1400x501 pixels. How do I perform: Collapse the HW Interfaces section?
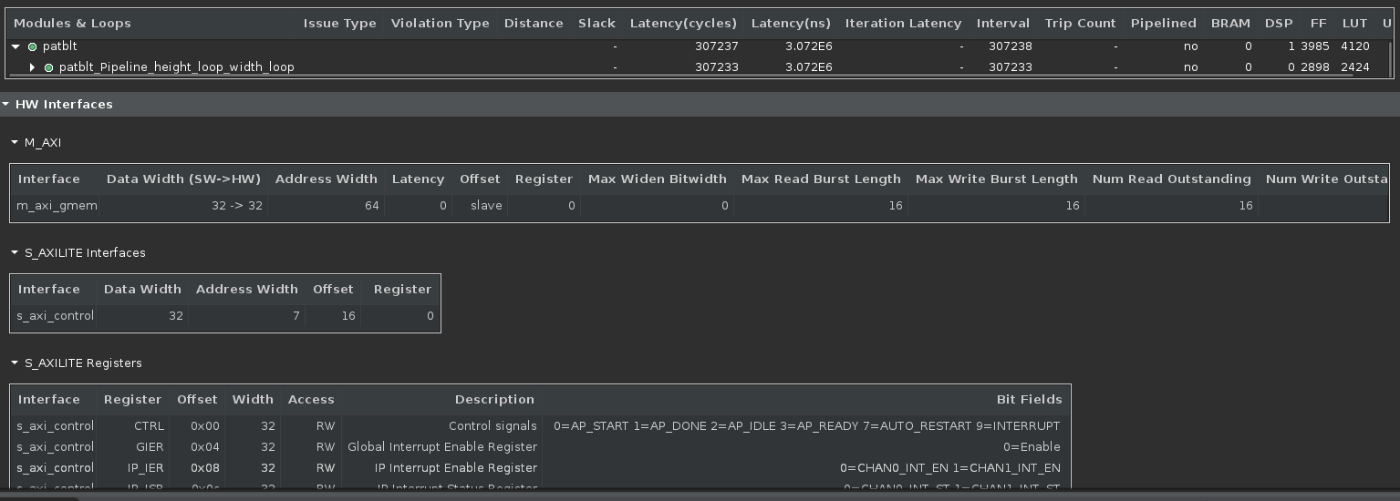6,104
